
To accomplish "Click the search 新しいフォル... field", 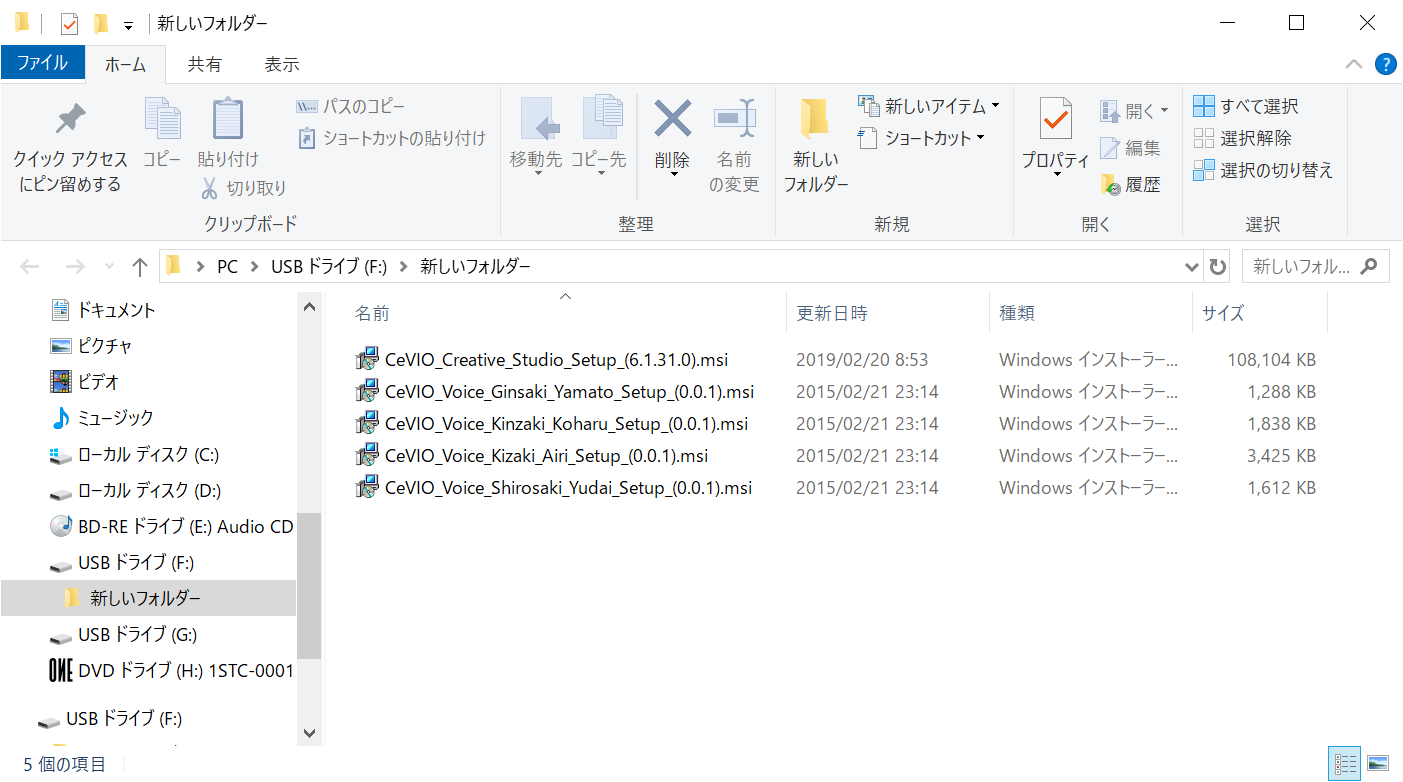I will [x=1315, y=267].
